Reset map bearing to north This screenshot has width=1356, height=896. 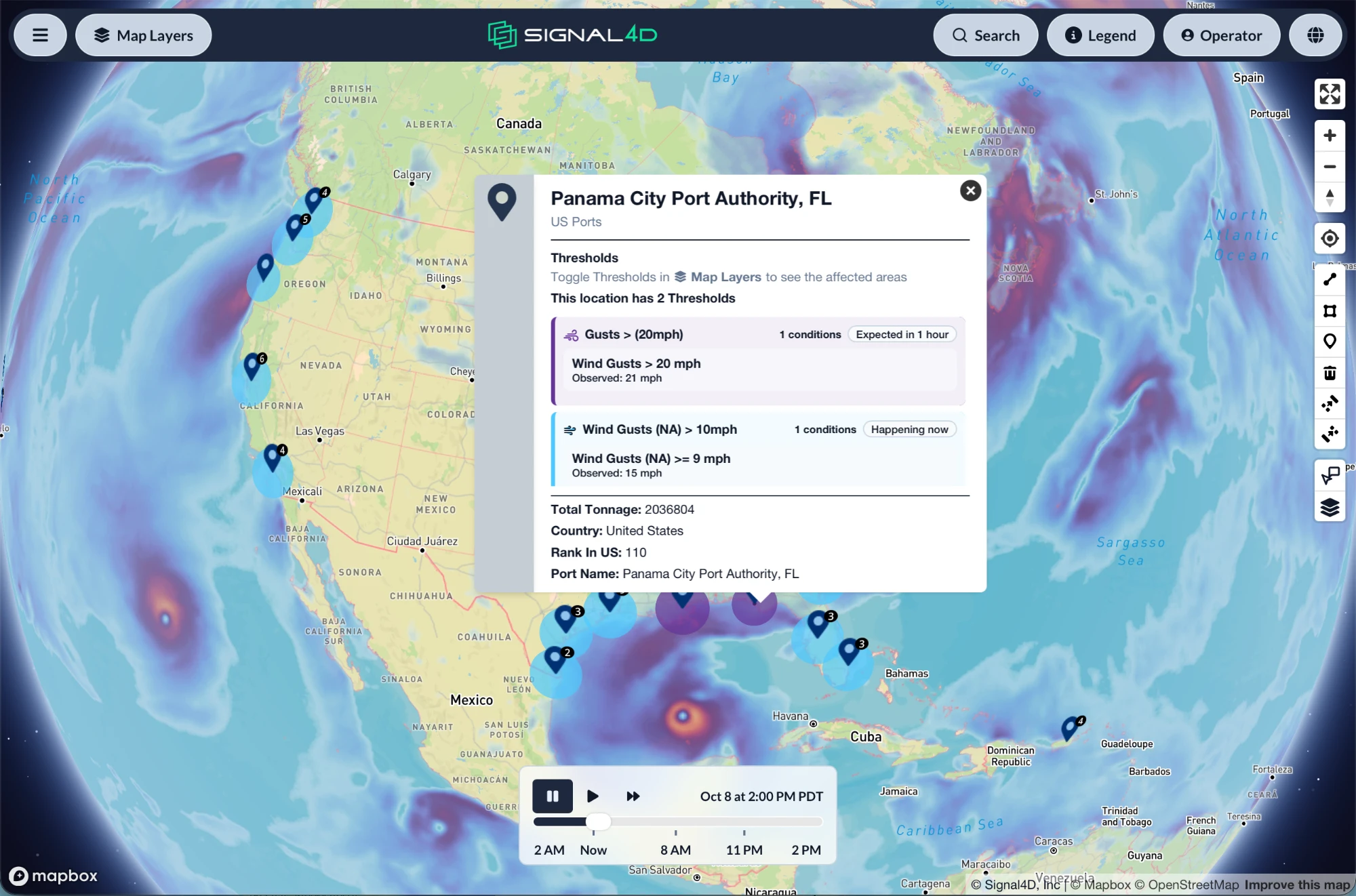[1330, 197]
